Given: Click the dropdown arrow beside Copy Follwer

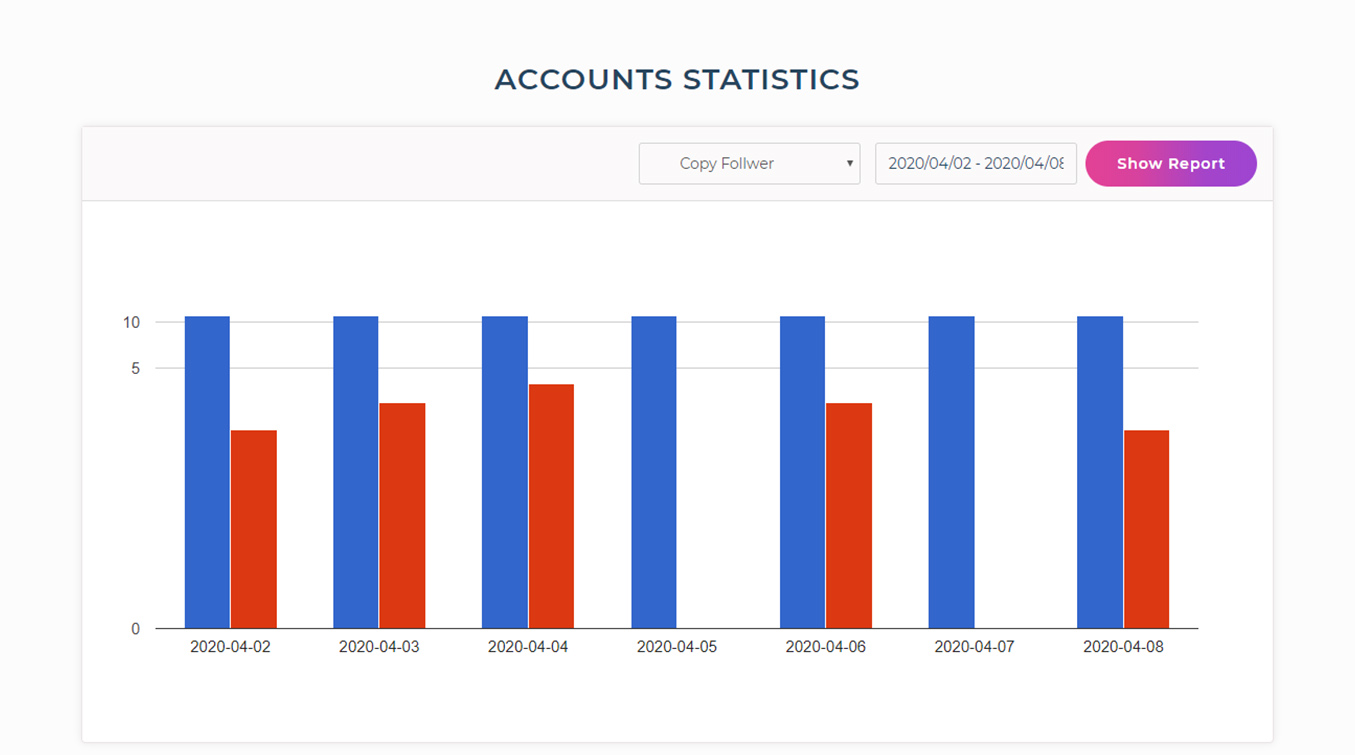Looking at the screenshot, I should pyautogui.click(x=848, y=163).
